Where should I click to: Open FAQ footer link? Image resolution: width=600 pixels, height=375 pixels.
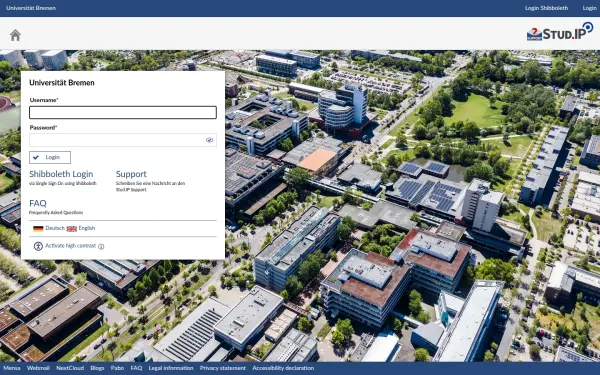click(x=136, y=368)
